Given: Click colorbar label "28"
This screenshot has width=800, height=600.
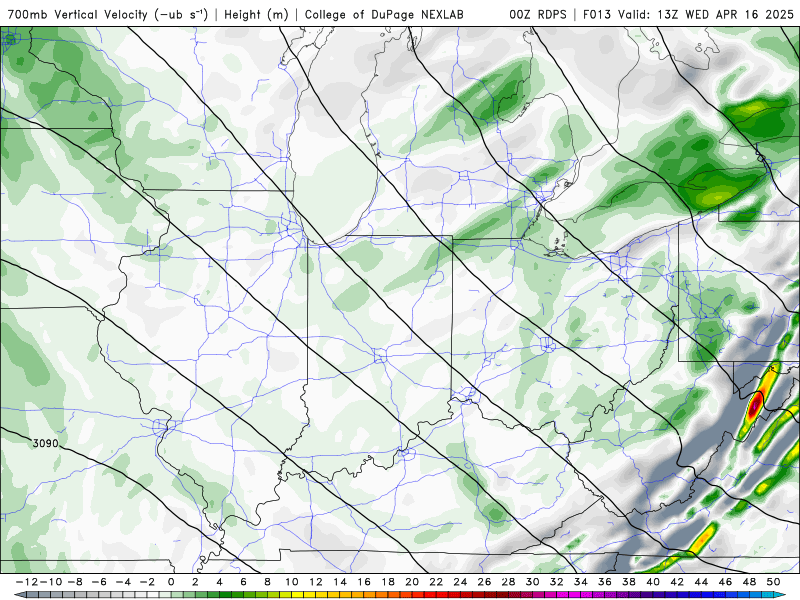Looking at the screenshot, I should coord(508,582).
